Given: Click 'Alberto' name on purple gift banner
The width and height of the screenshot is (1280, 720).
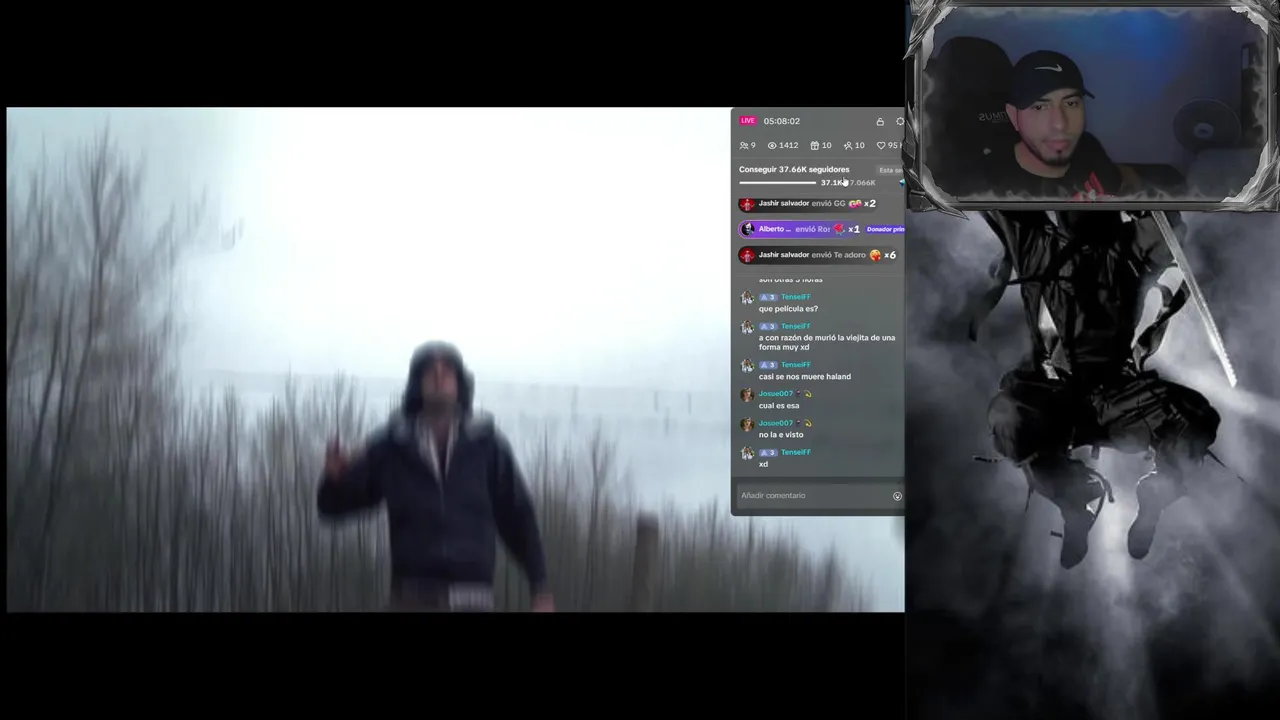Looking at the screenshot, I should [x=775, y=229].
